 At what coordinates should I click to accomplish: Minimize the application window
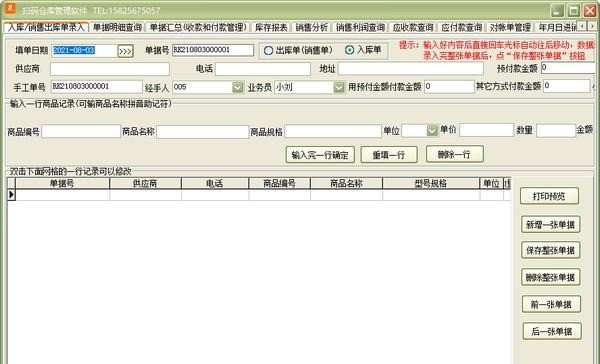click(x=557, y=10)
